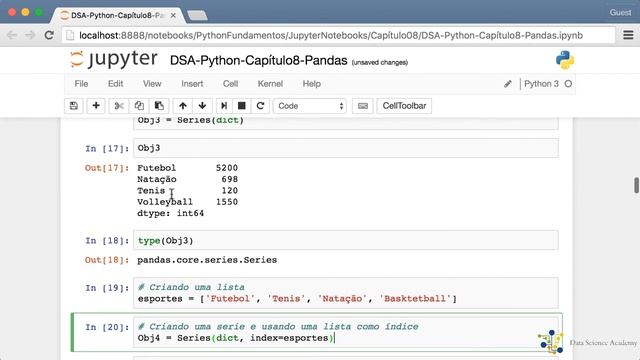
Task: Open the File menu
Action: pyautogui.click(x=81, y=84)
